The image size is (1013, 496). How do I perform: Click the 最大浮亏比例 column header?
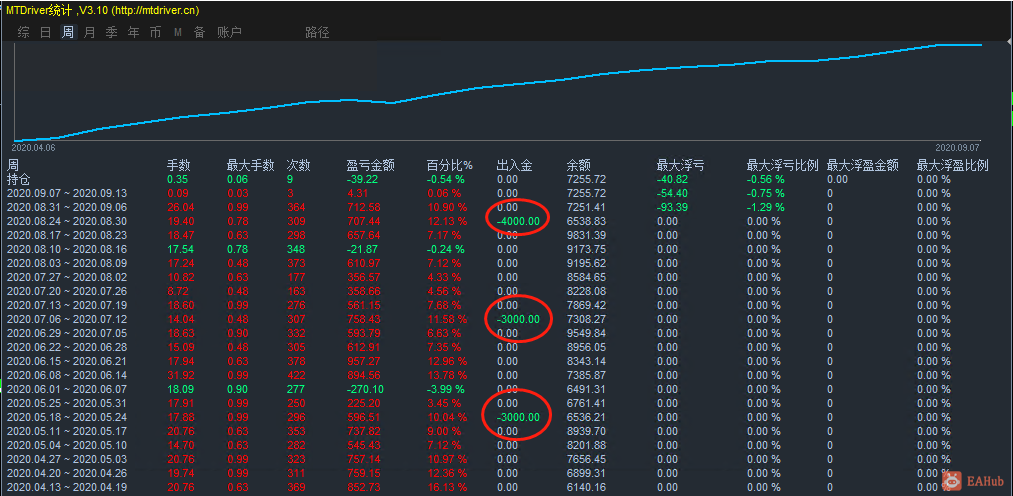point(783,165)
